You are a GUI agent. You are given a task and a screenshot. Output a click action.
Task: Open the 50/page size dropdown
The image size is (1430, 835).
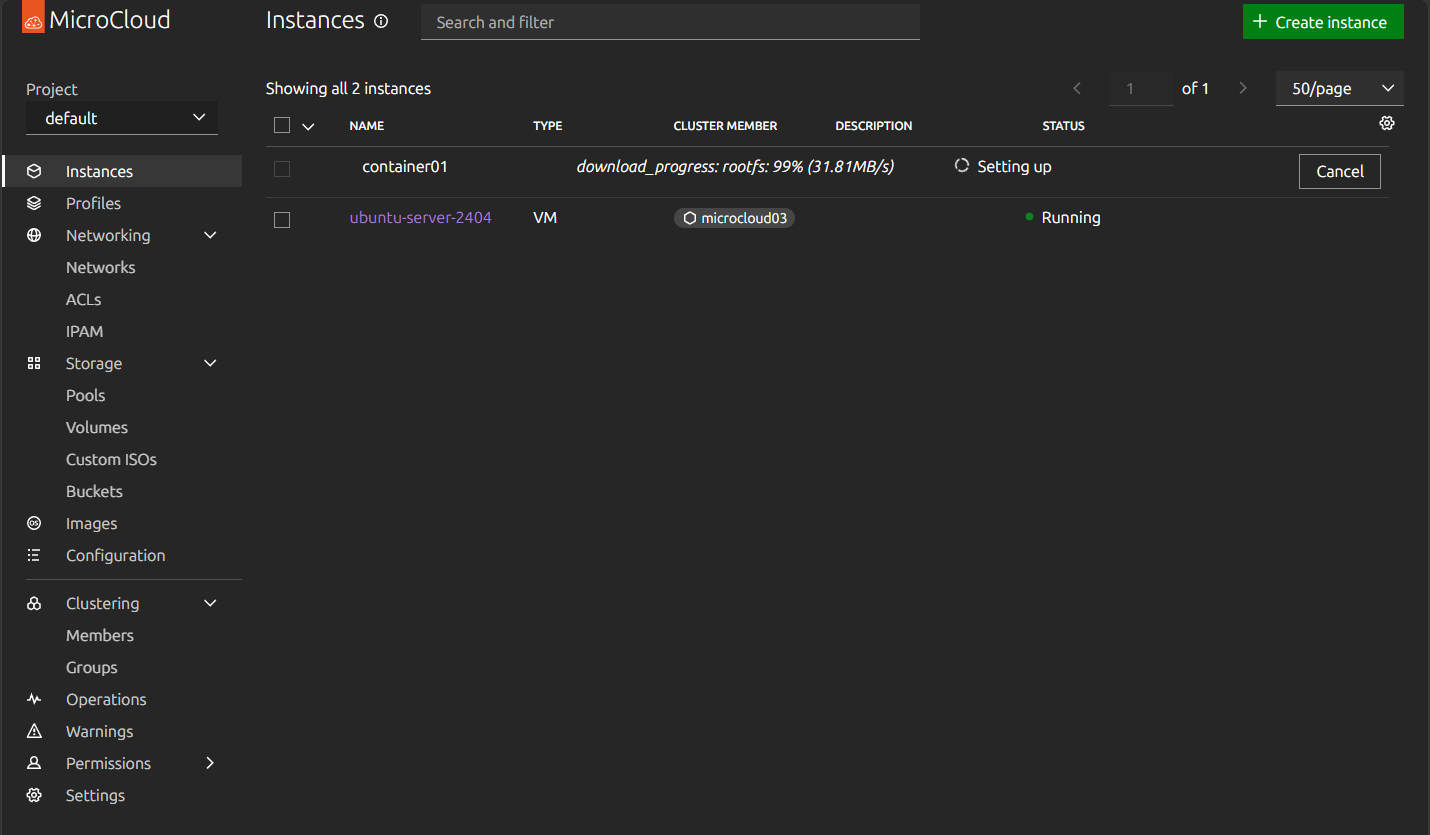(x=1340, y=88)
